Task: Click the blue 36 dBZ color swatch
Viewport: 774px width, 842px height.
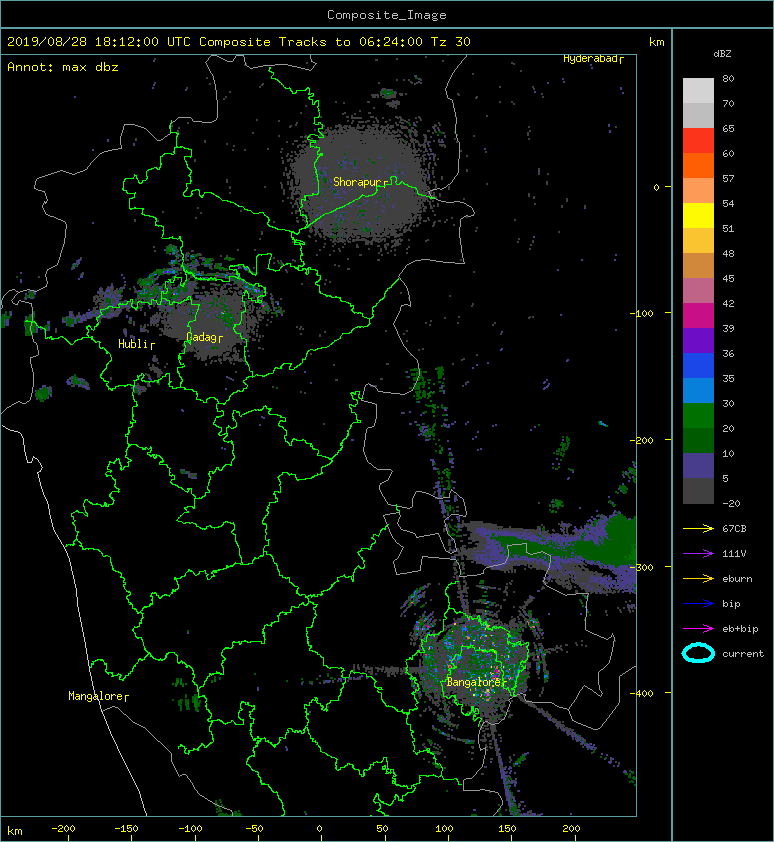Action: coord(698,365)
